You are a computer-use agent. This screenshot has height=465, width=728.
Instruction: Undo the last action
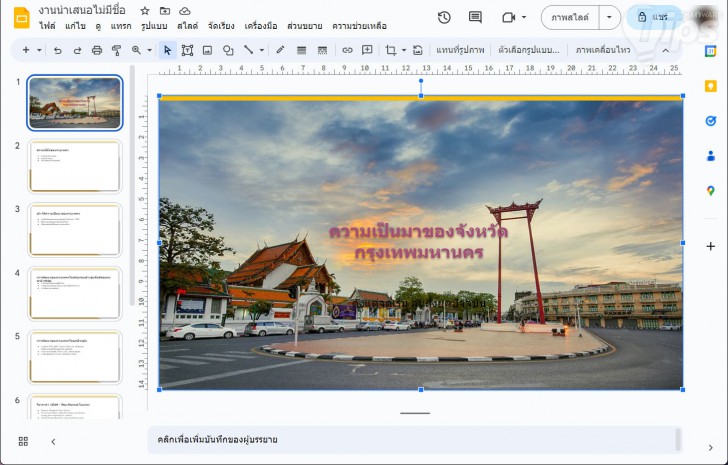point(58,50)
